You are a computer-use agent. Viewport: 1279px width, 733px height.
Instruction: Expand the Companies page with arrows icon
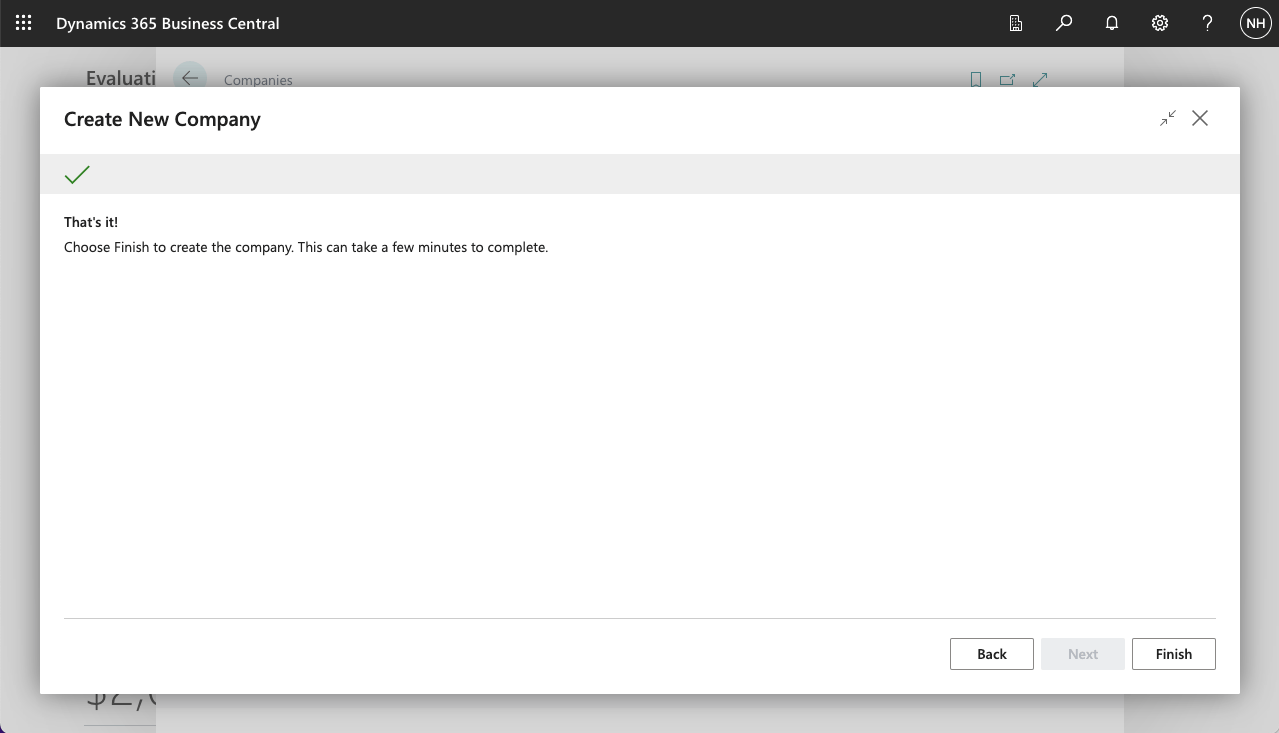click(1040, 80)
